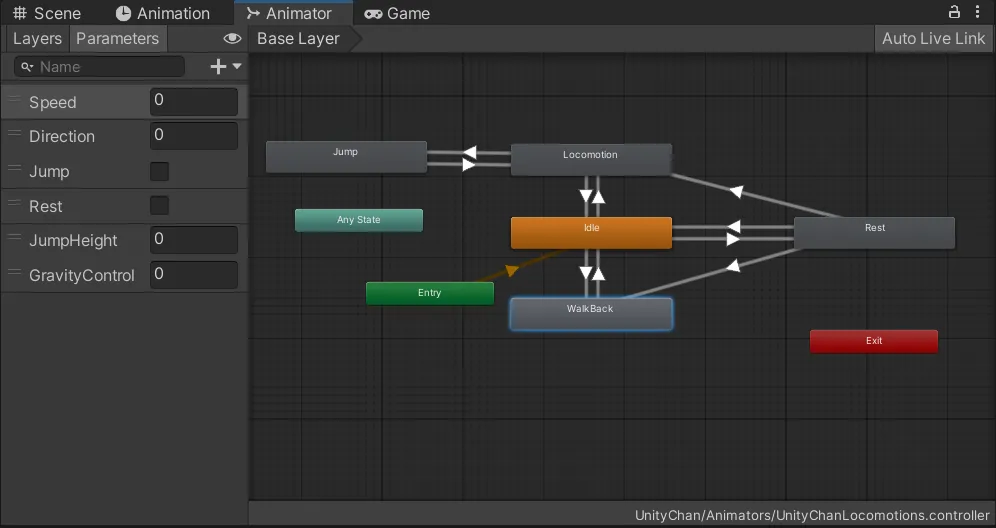Edit the GravityControl value field

tap(194, 274)
